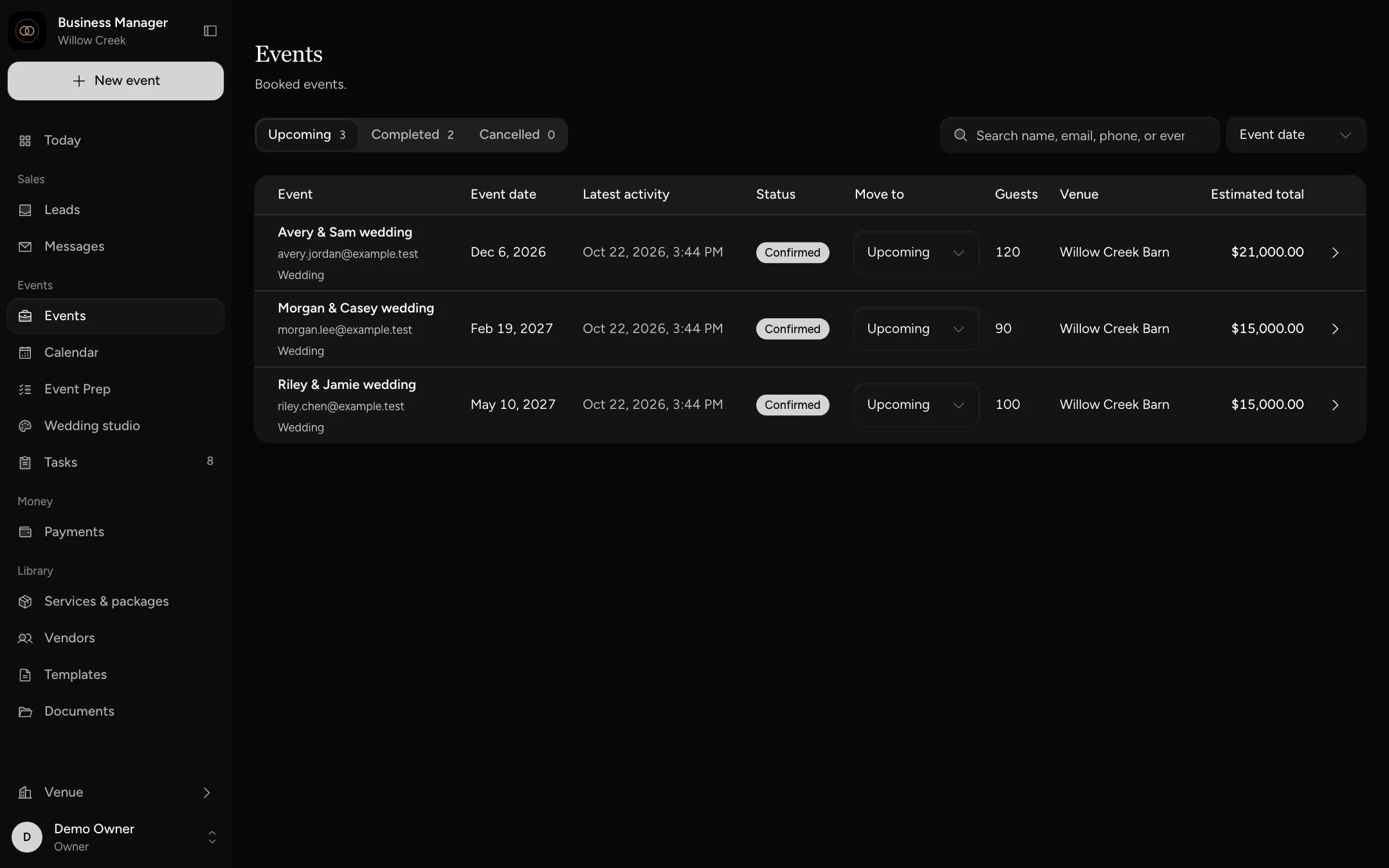Switch to Completed tab
1389x868 pixels.
(x=412, y=135)
